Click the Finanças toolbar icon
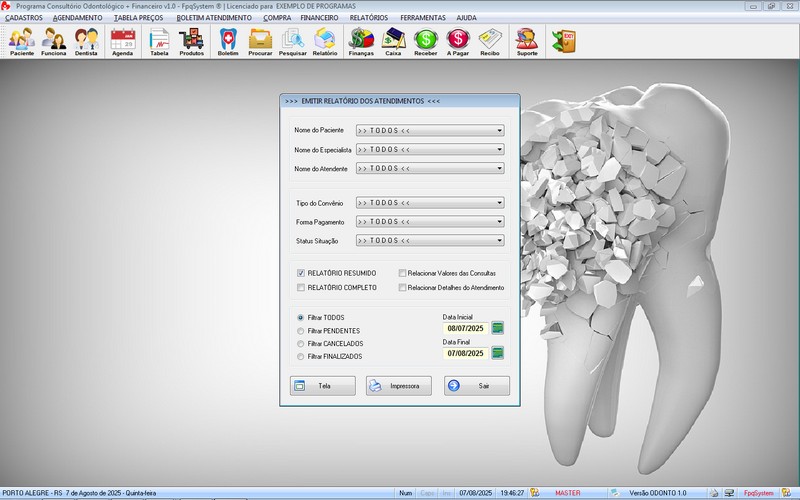 click(x=361, y=41)
